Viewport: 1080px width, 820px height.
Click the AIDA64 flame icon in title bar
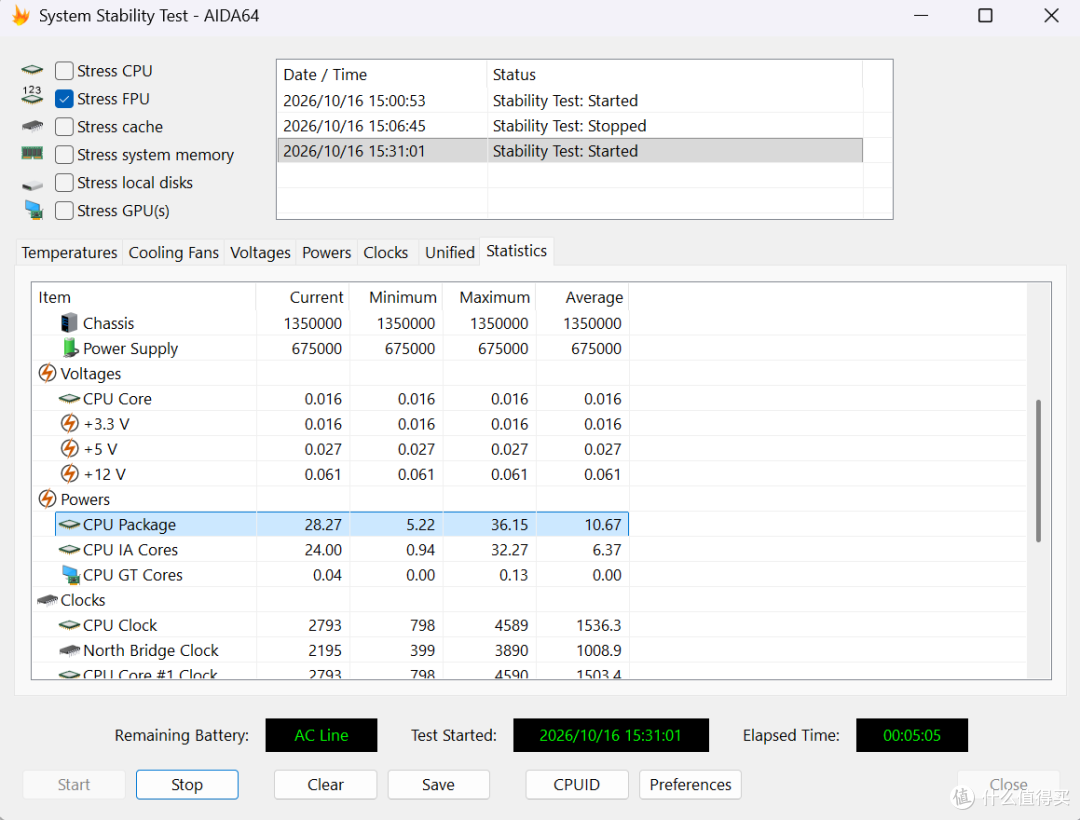click(x=21, y=16)
